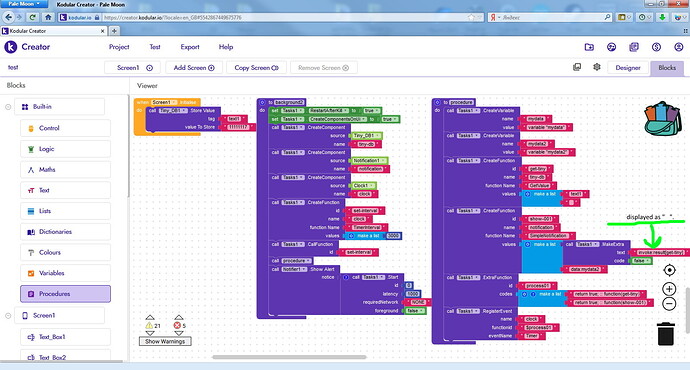Viewport: 690px width, 370px height.
Task: Open a new browser tab
Action: [114, 31]
